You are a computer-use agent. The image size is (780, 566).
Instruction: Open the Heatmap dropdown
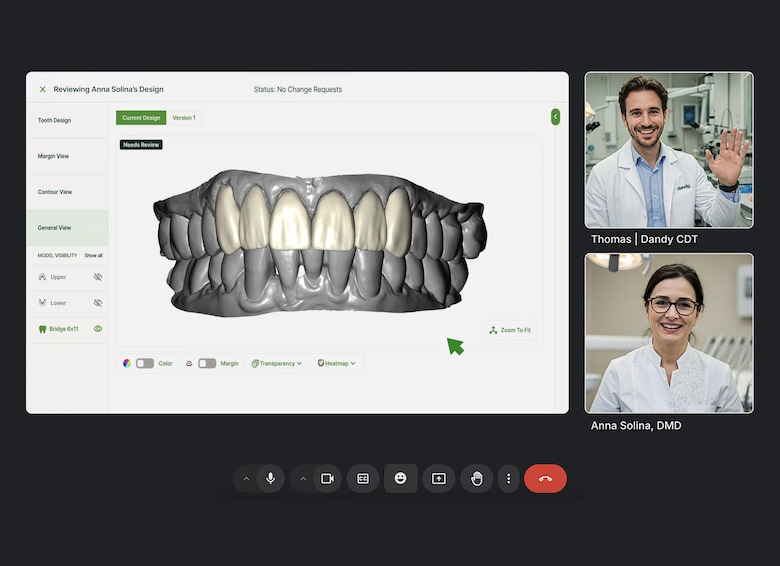337,363
